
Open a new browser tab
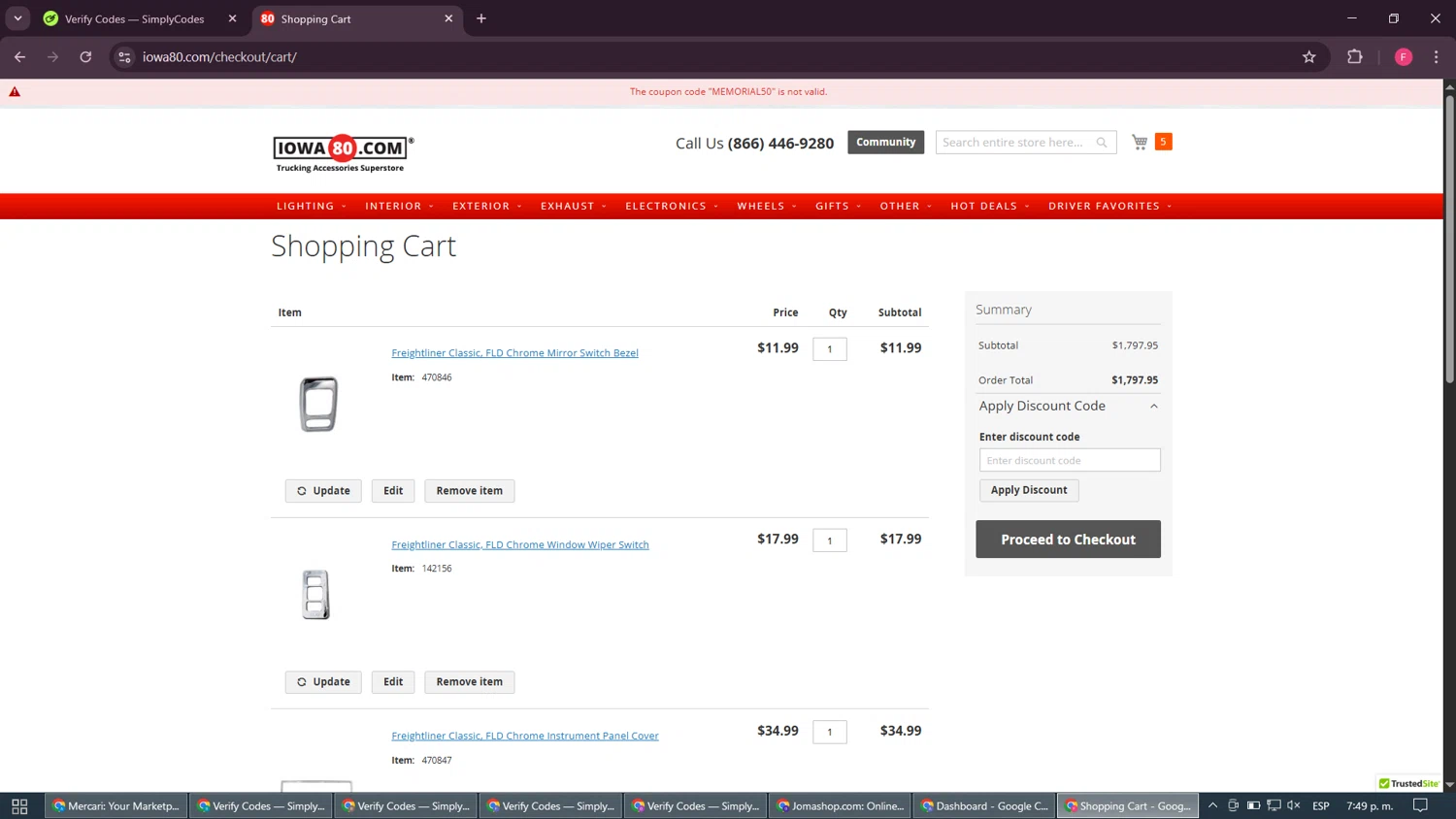click(481, 18)
